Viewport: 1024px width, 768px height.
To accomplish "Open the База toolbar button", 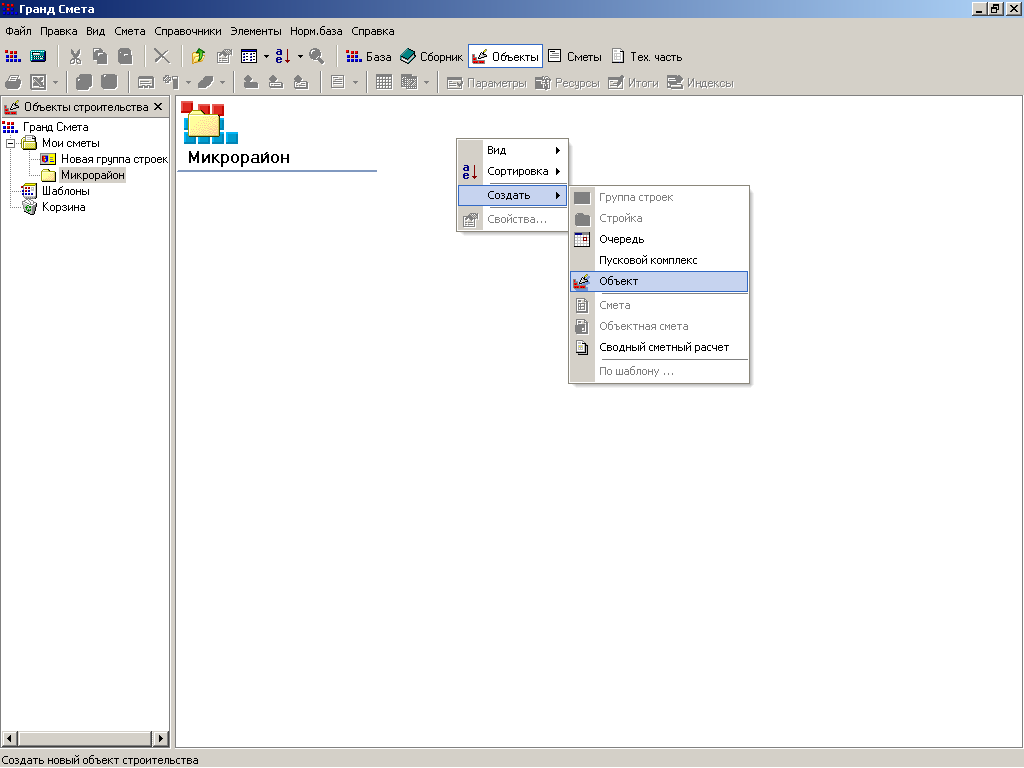I will click(x=369, y=57).
